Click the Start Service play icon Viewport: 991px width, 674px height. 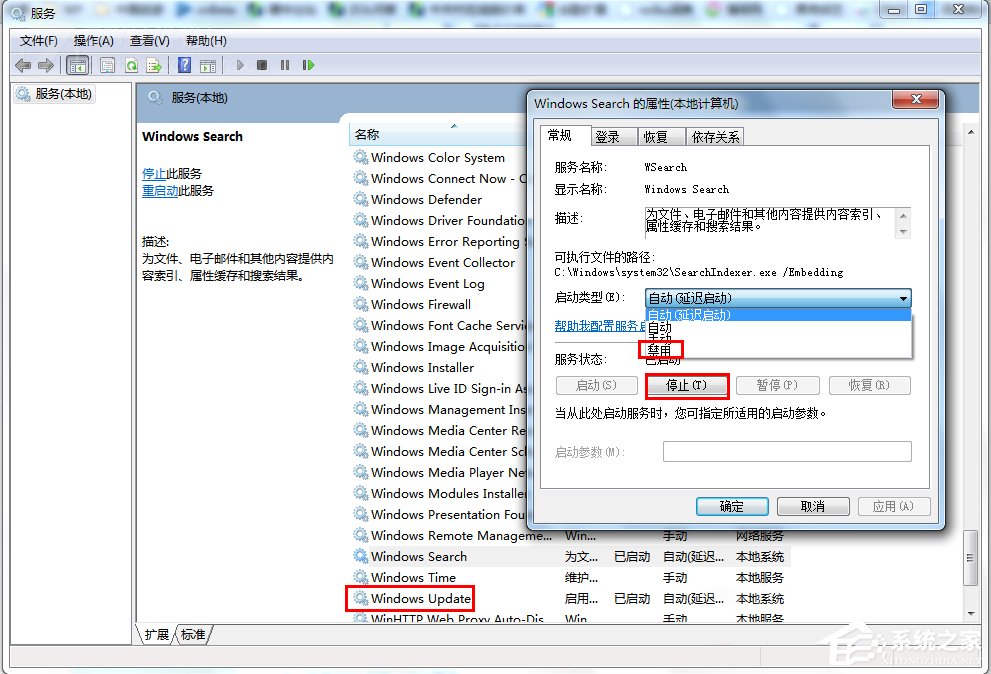240,64
